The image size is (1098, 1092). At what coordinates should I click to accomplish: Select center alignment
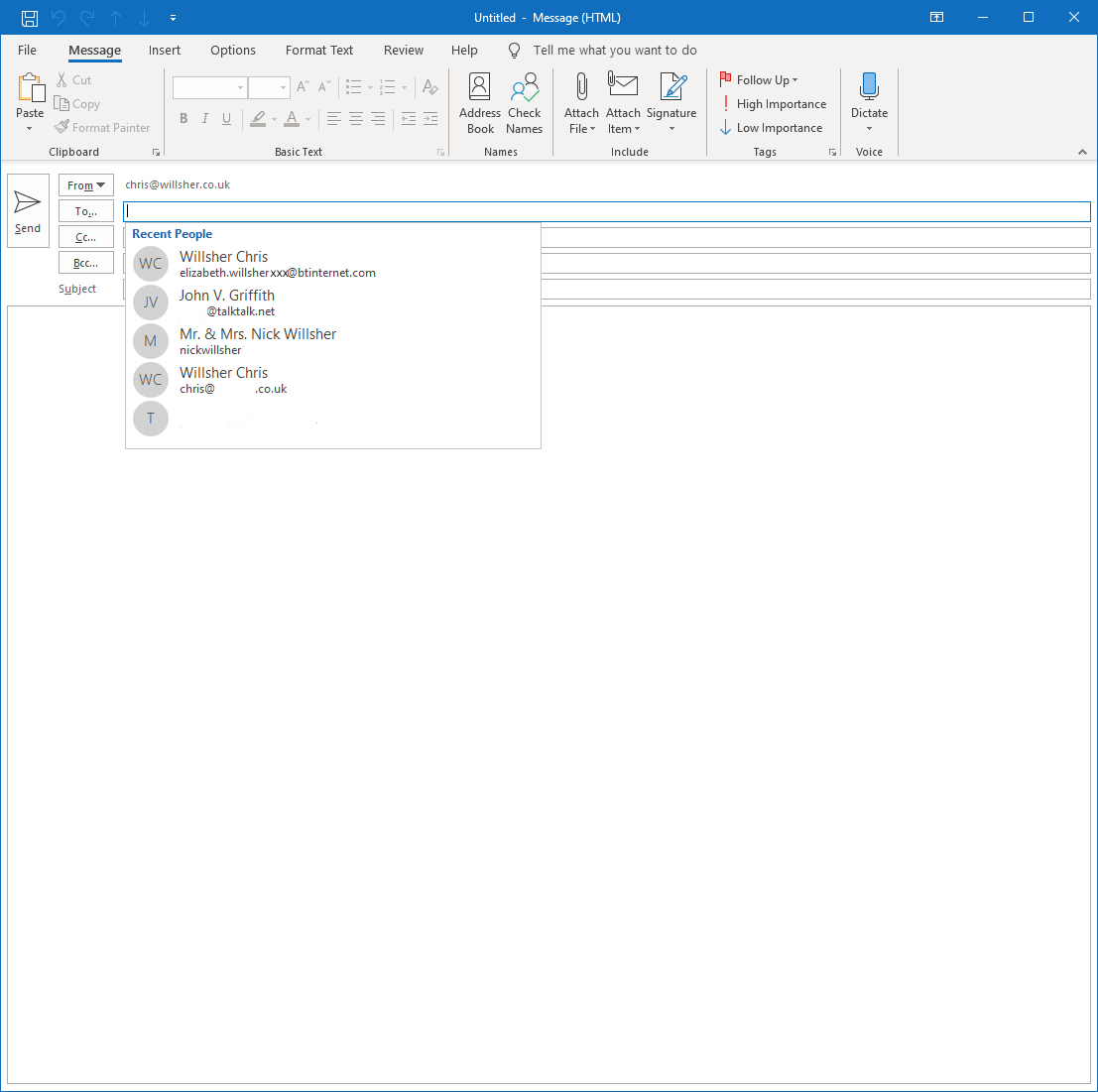pos(356,118)
